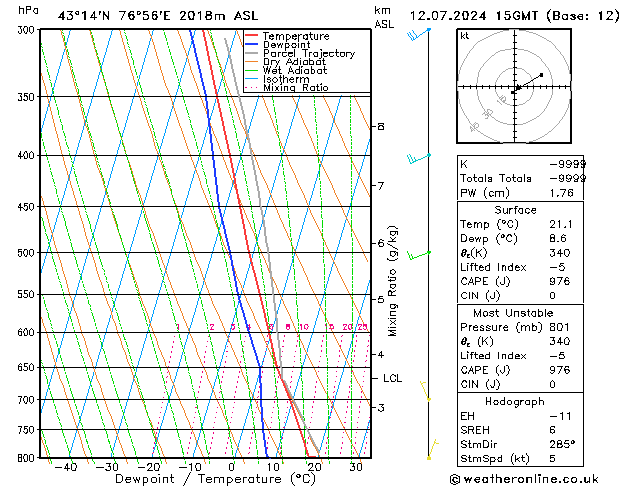
Task: Click the yellow wind barb at 700 hPa
Action: pyautogui.click(x=425, y=391)
